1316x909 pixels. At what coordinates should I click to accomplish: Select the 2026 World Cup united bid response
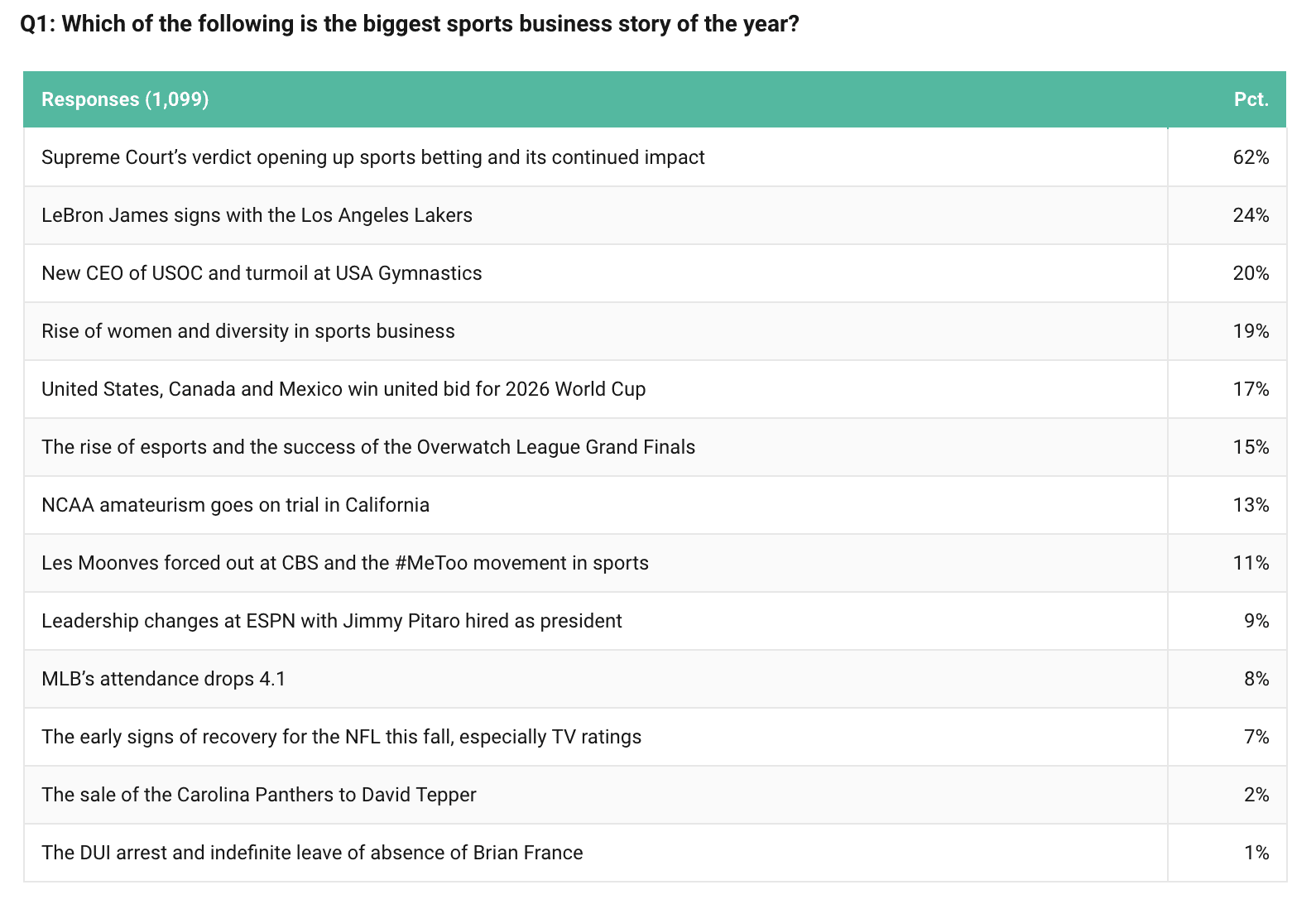pos(343,389)
